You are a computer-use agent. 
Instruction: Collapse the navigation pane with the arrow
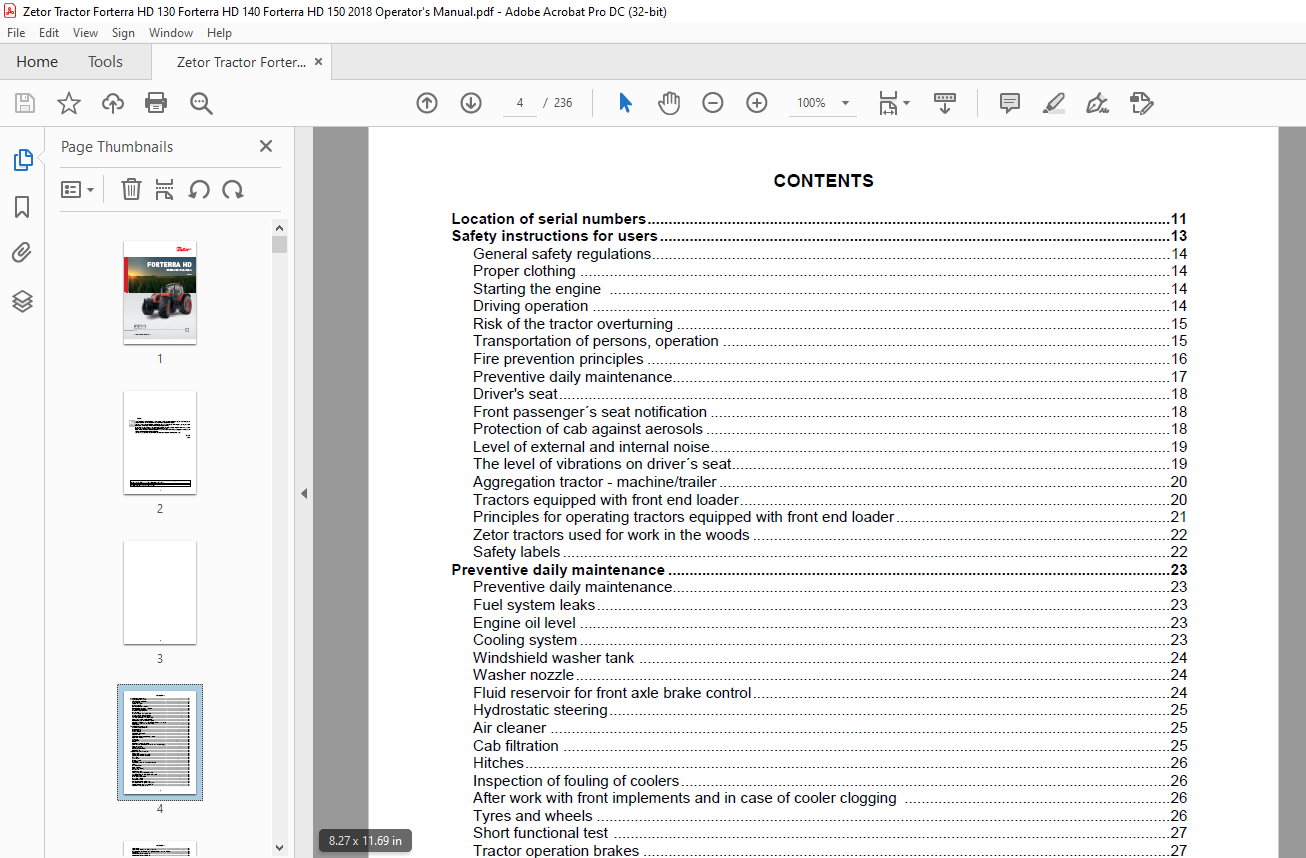pos(304,493)
